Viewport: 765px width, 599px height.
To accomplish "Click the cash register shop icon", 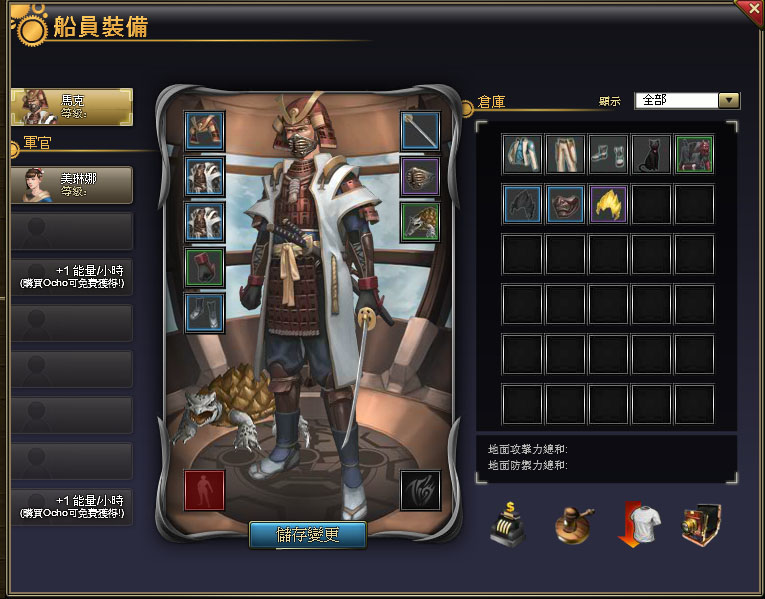I will pyautogui.click(x=508, y=525).
